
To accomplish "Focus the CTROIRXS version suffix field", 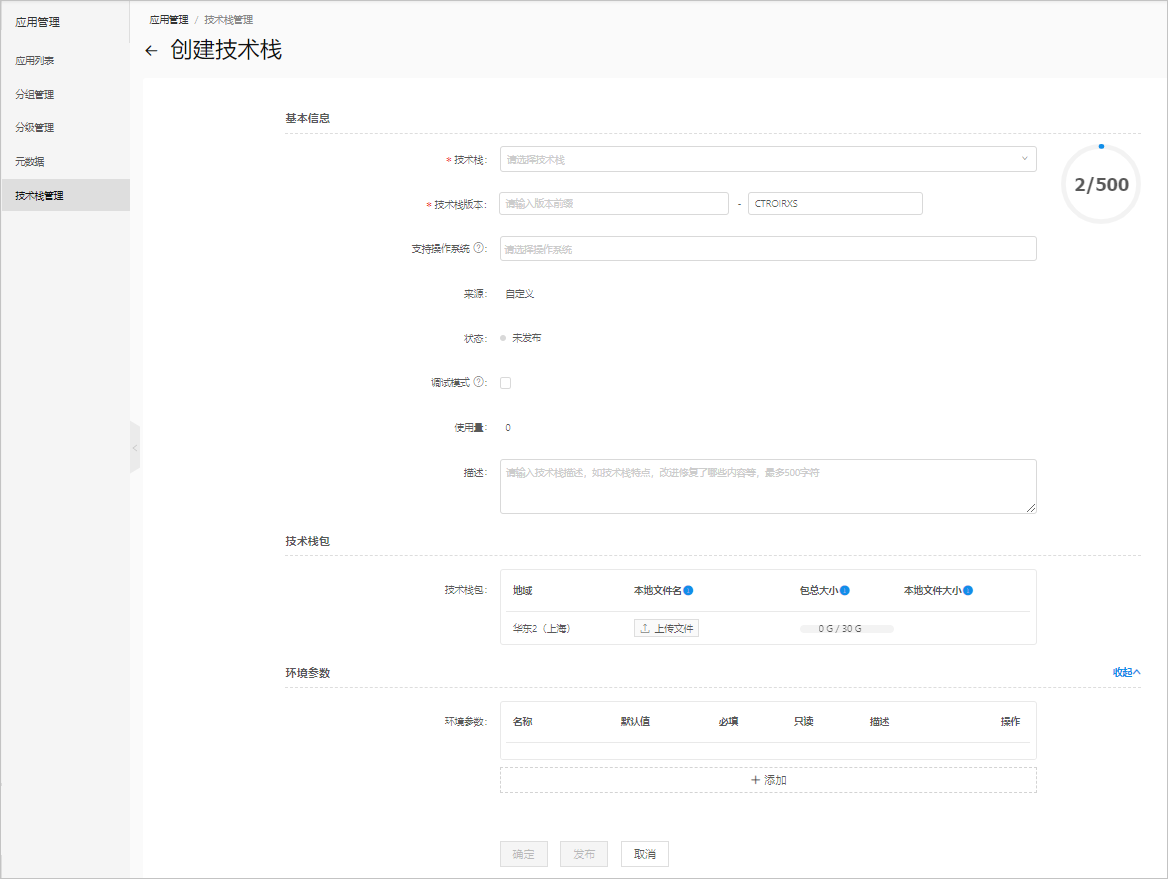I will 835,203.
